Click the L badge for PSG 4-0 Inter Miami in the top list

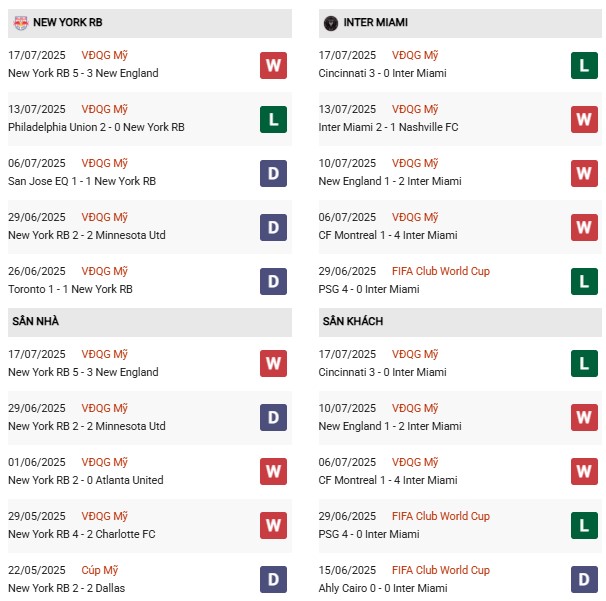coord(584,281)
